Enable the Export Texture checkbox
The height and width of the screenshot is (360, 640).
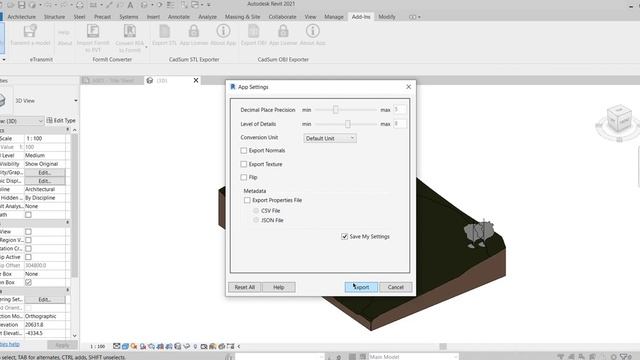coord(244,164)
